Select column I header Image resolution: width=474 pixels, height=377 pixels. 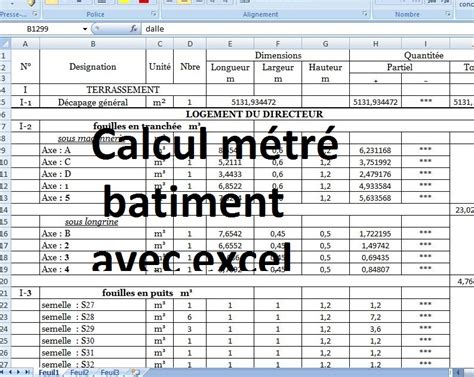coord(426,44)
